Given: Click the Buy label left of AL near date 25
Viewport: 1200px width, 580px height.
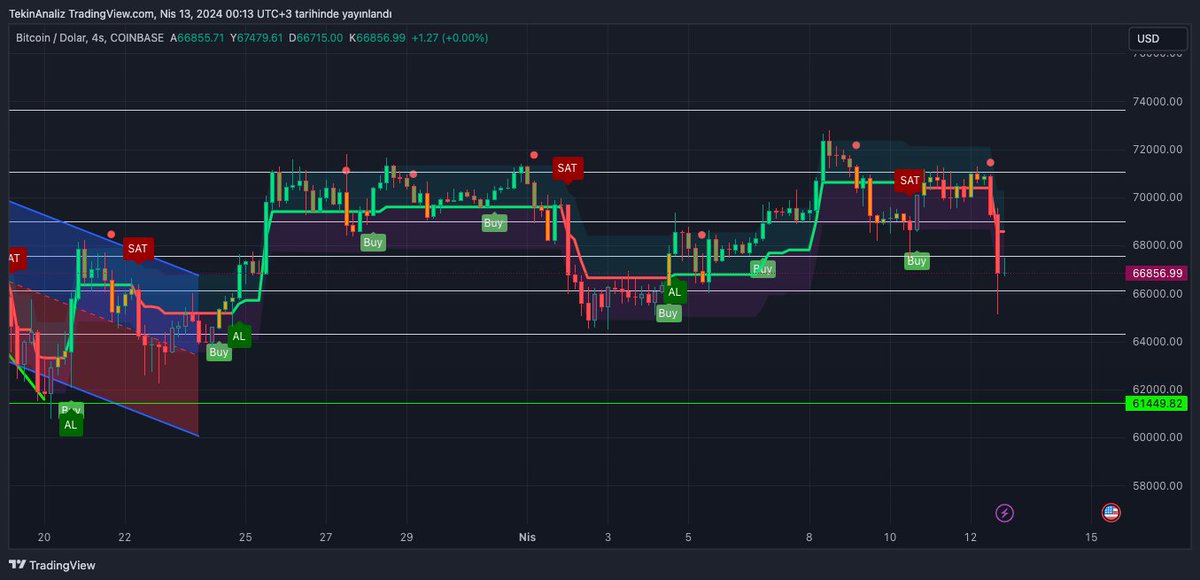Looking at the screenshot, I should (x=219, y=352).
